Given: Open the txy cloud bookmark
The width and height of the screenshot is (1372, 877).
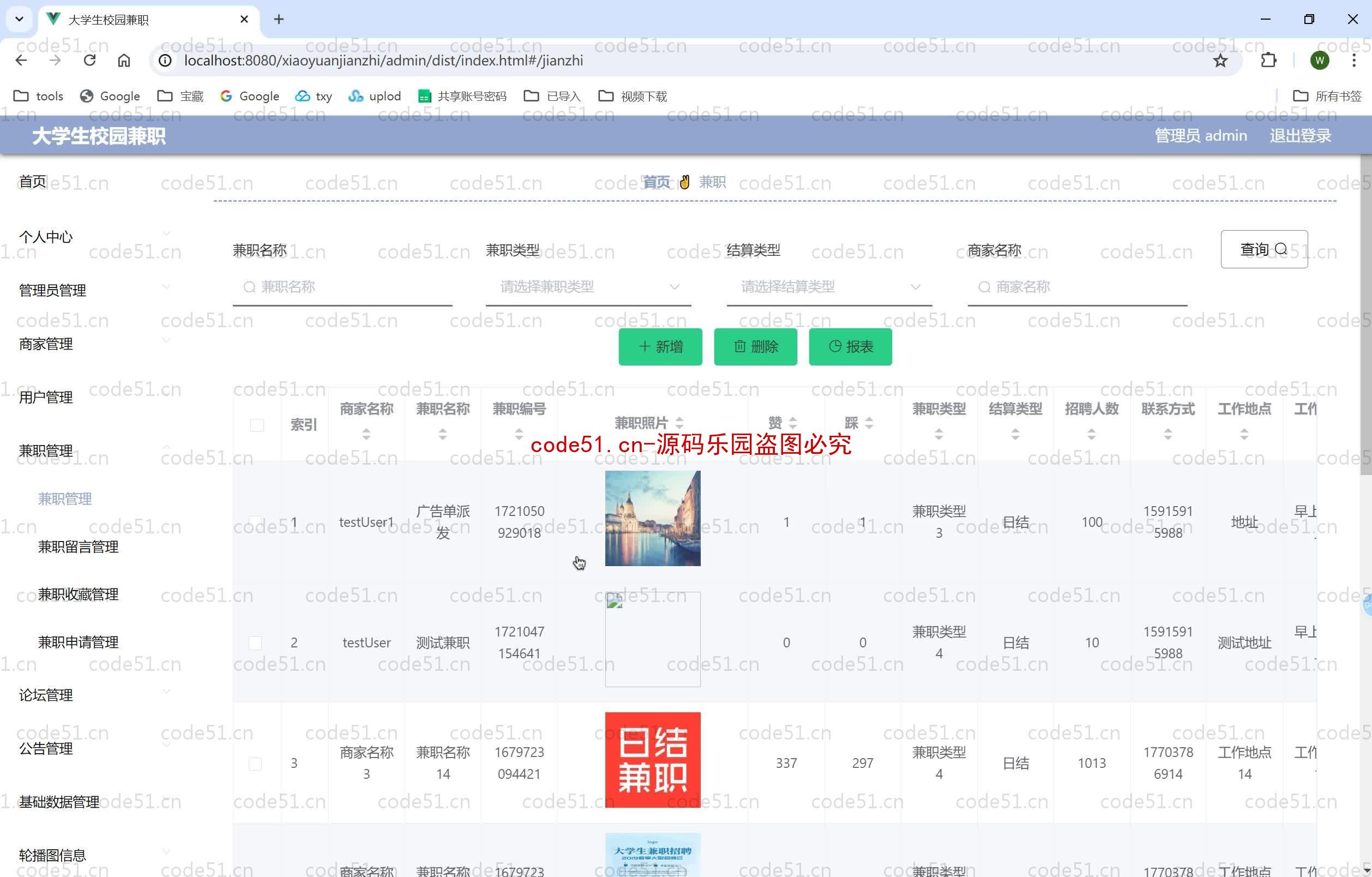Looking at the screenshot, I should (314, 96).
